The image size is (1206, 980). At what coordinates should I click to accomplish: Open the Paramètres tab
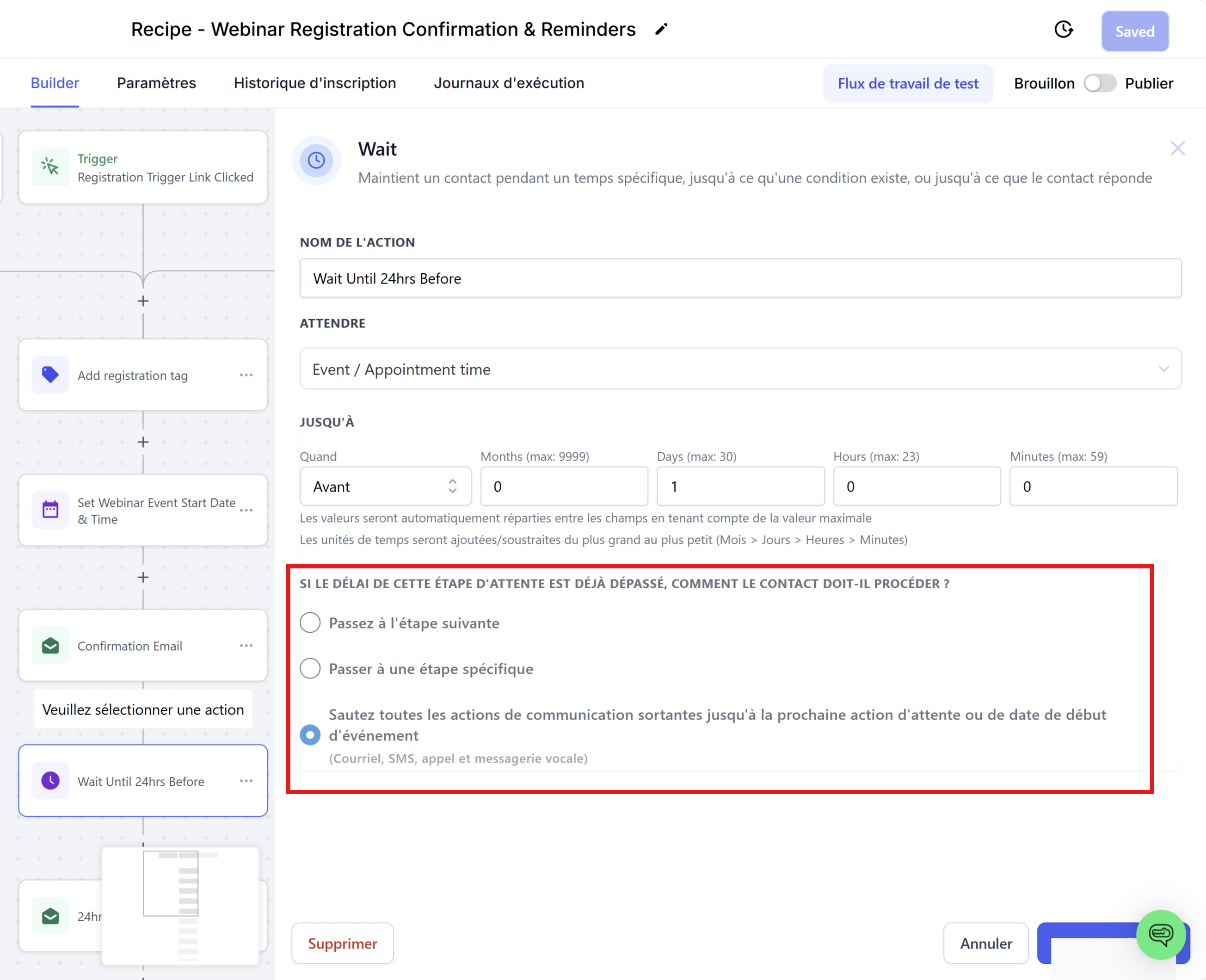click(x=156, y=83)
